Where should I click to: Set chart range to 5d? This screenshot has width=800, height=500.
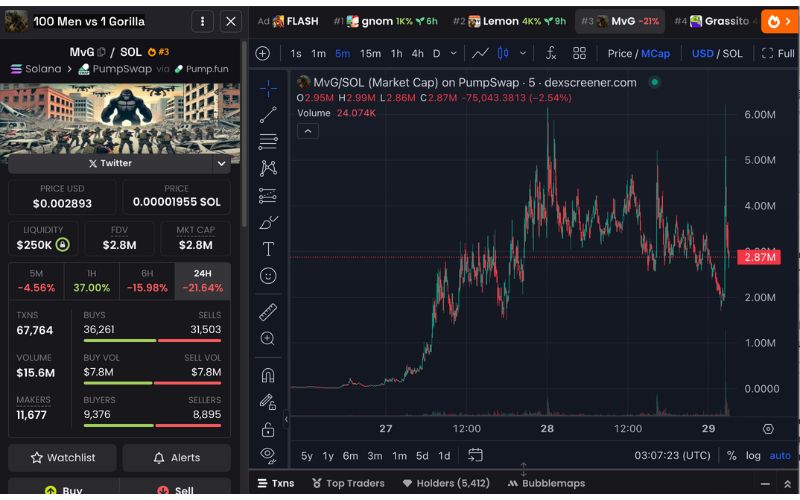[422, 456]
